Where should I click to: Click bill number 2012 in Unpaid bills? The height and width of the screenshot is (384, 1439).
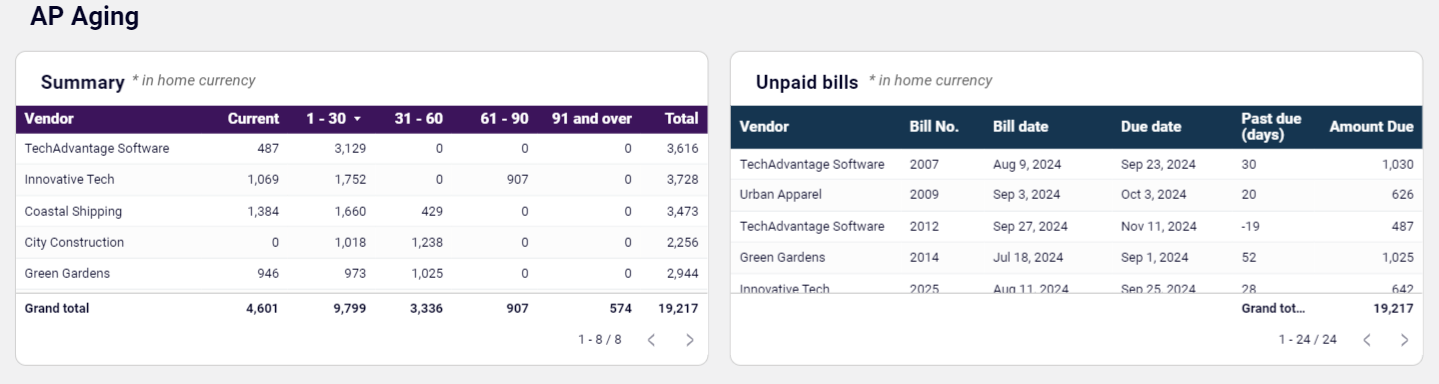[924, 226]
